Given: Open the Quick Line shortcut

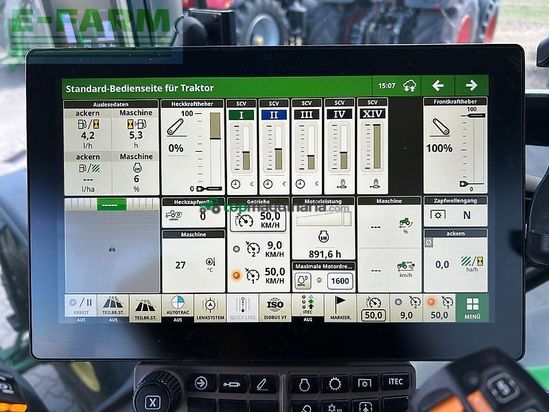Looking at the screenshot, I should pyautogui.click(x=242, y=308).
